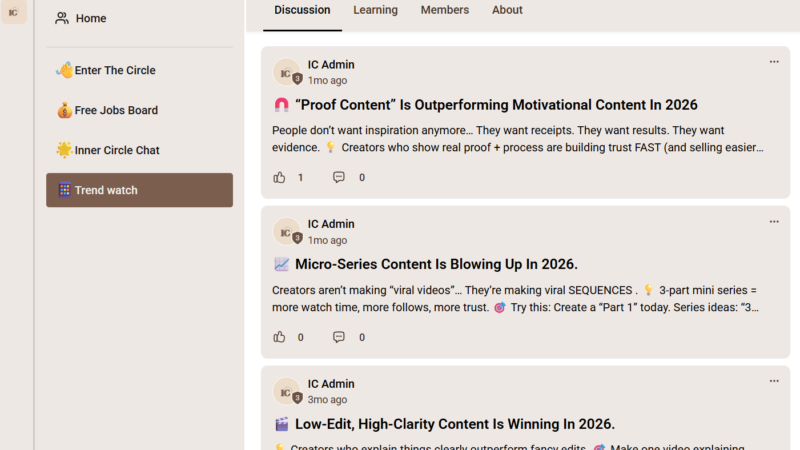Click the money bag Free Jobs Board icon
The height and width of the screenshot is (450, 800).
[64, 110]
